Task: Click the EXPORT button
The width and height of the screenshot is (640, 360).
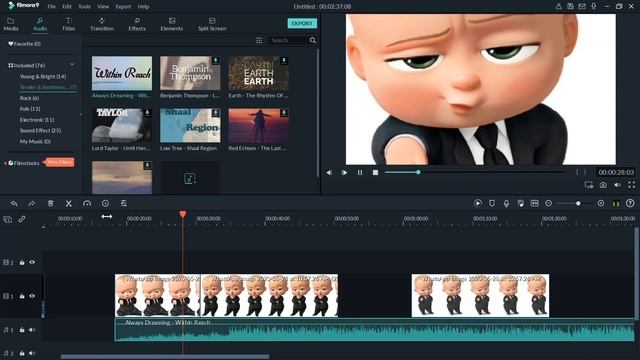Action: (302, 23)
